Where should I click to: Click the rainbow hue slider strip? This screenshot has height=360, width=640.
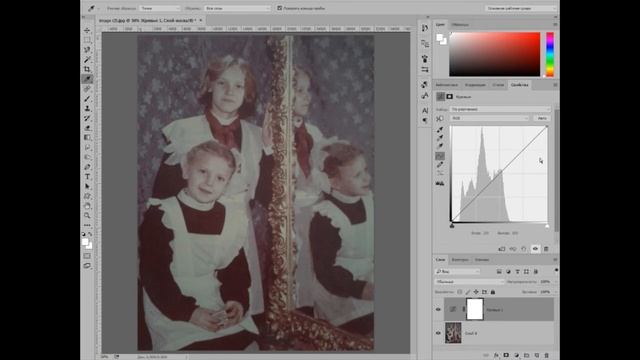coord(550,54)
